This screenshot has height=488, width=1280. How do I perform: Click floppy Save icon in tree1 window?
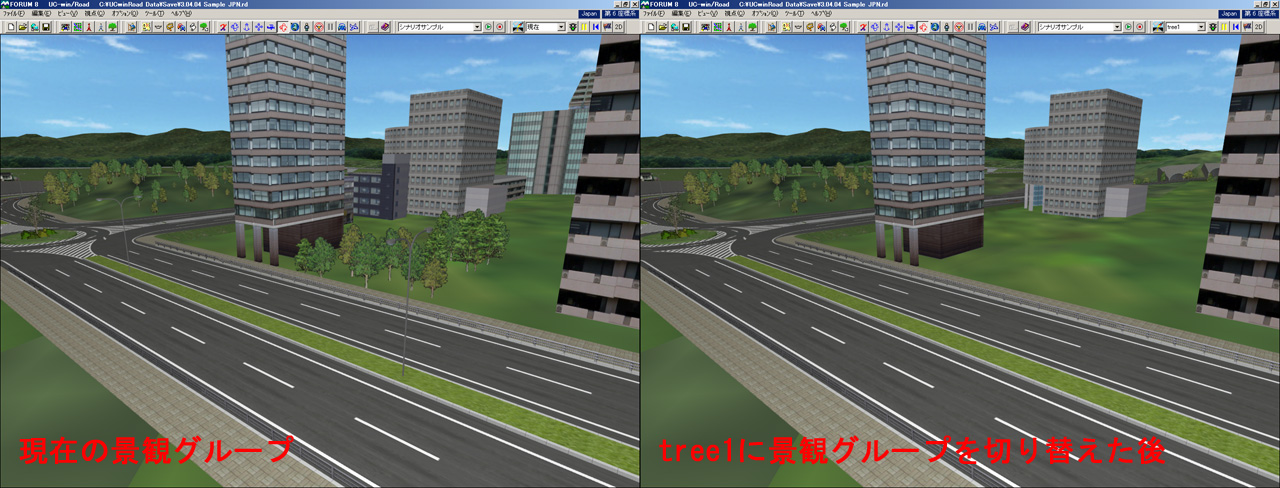tap(686, 27)
